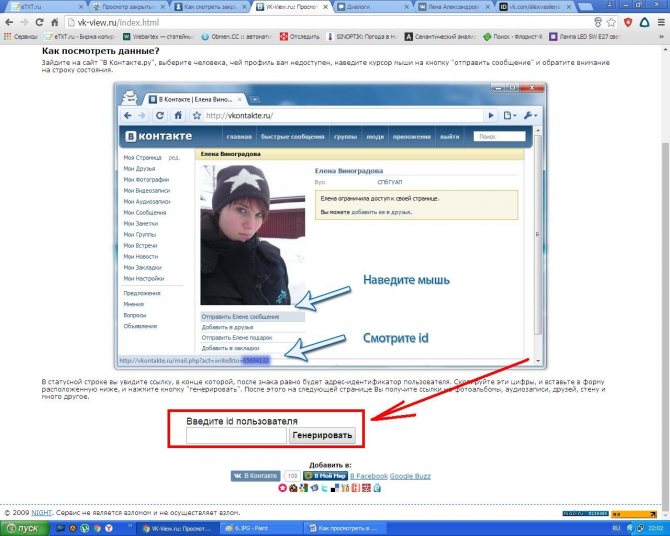This screenshot has height=536, width=670.
Task: Click the red Y quick launch icon
Action: (109, 528)
